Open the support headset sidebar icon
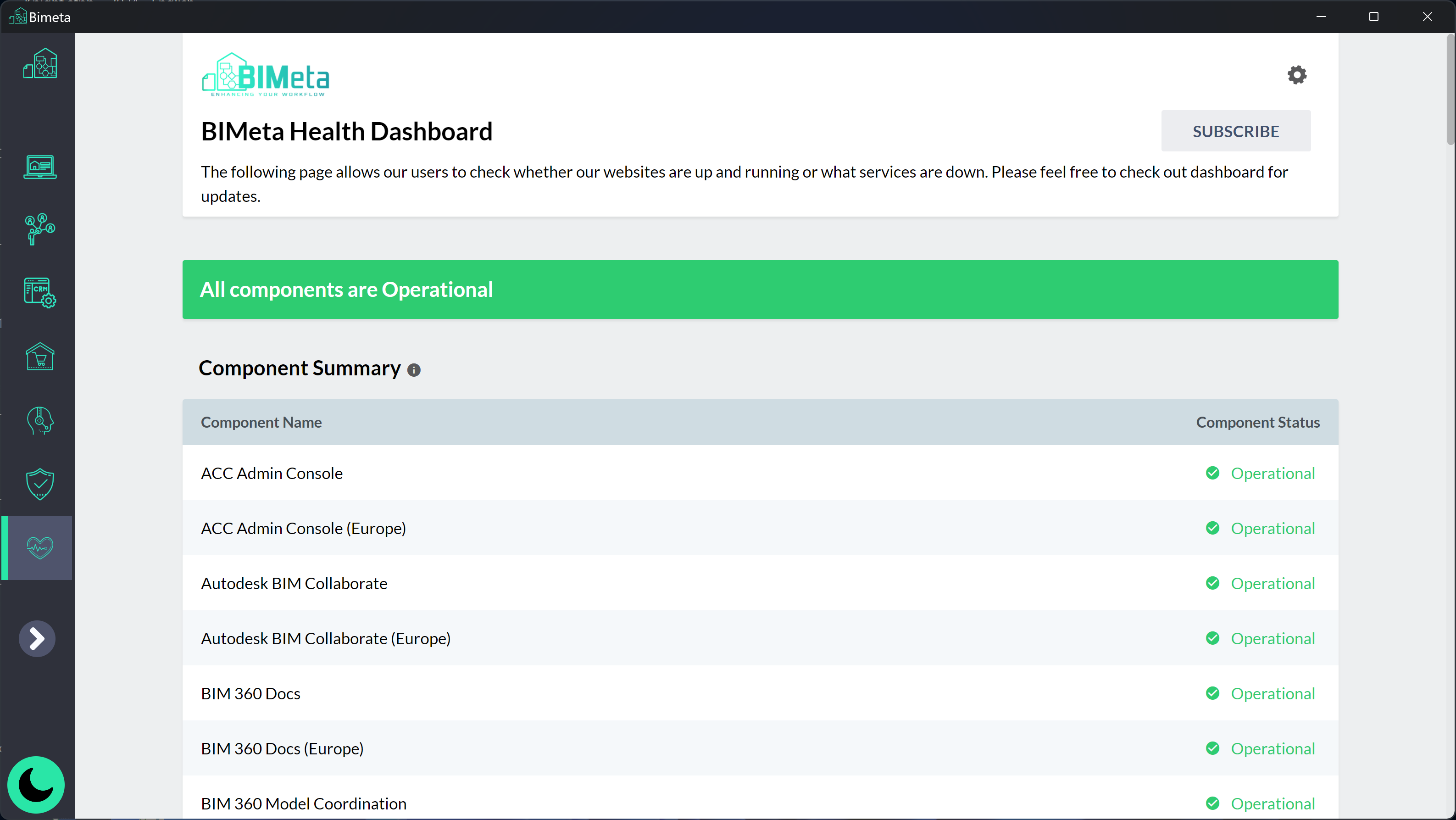 pos(39,421)
